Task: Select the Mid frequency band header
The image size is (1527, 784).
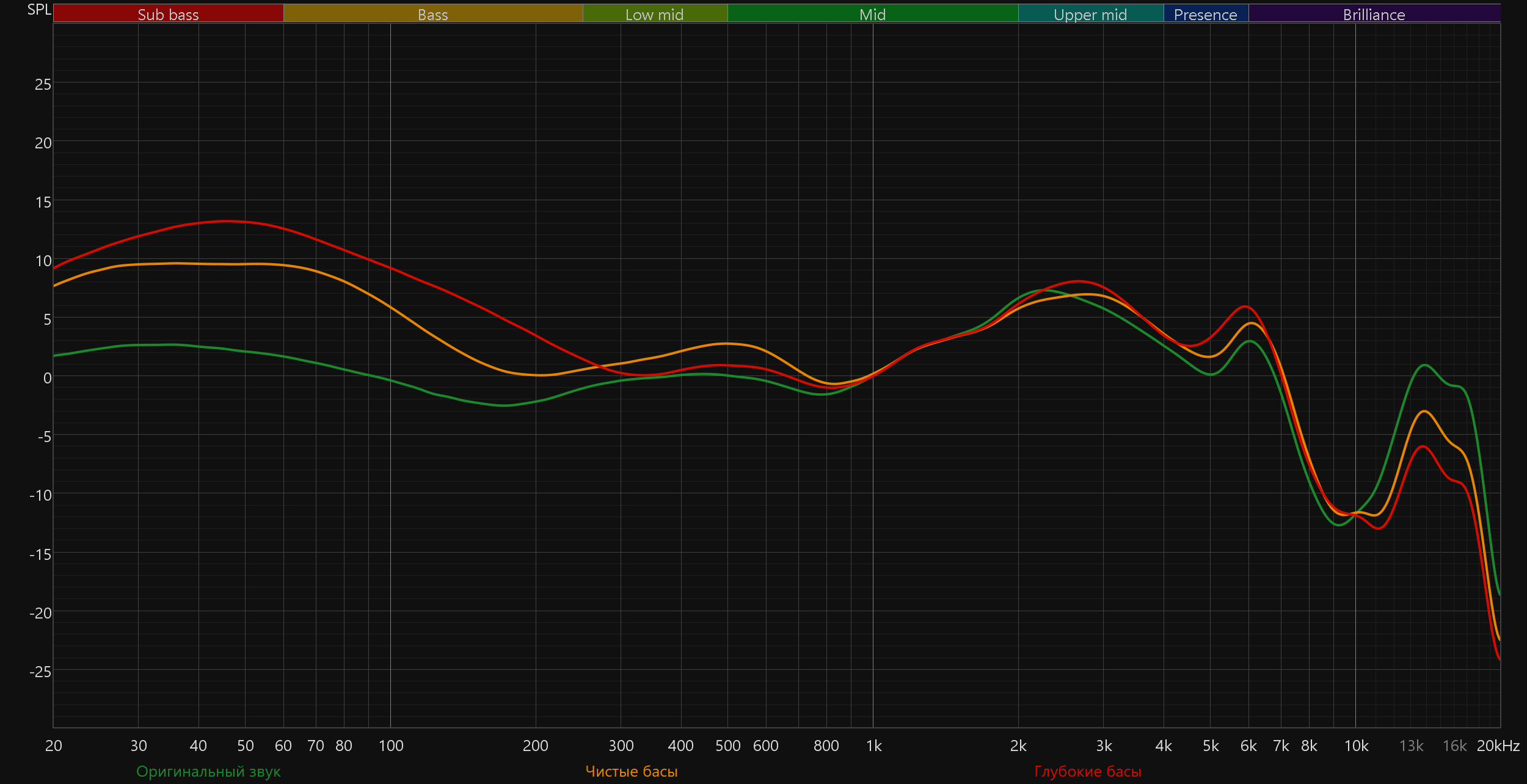Action: click(x=872, y=14)
